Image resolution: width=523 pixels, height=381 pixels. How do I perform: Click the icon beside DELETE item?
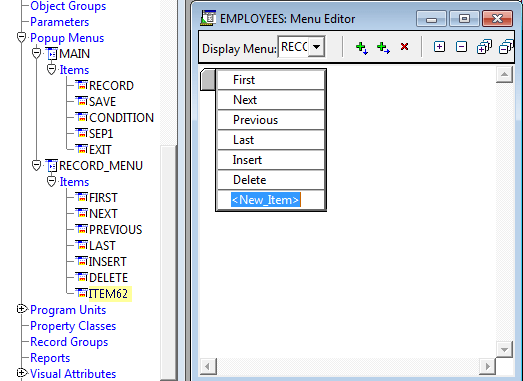(x=81, y=278)
